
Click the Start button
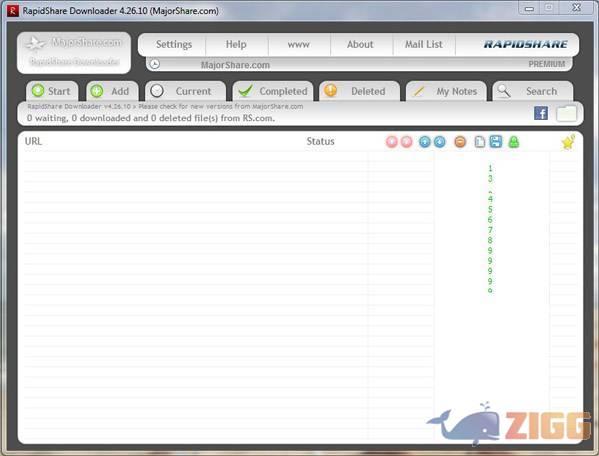[x=52, y=91]
